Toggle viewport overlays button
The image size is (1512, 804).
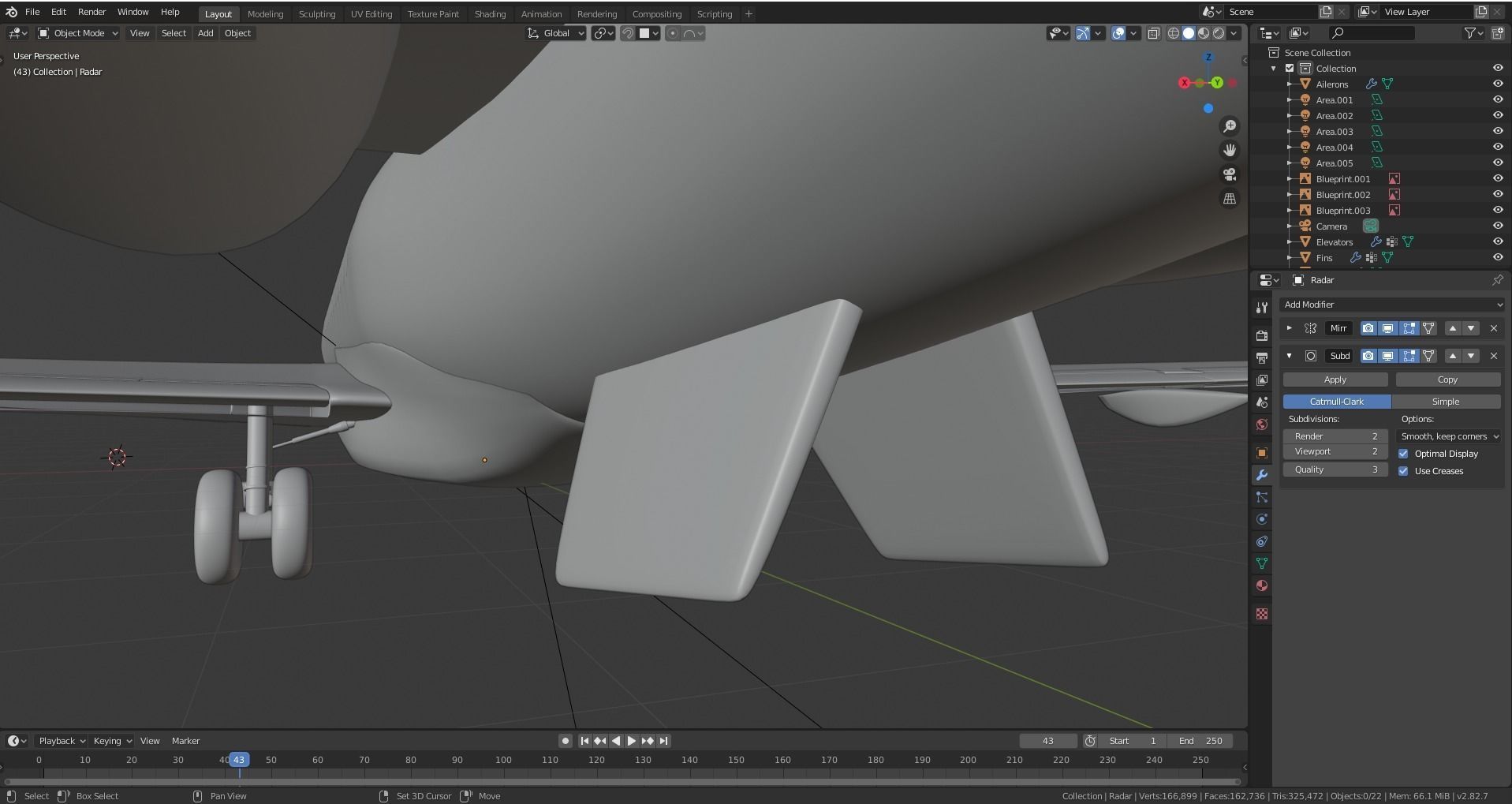(x=1118, y=33)
